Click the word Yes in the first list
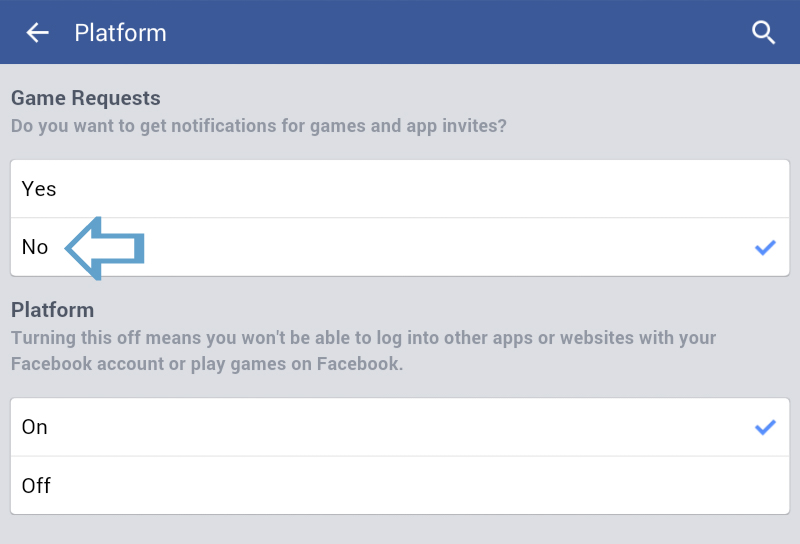This screenshot has width=800, height=544. point(39,189)
